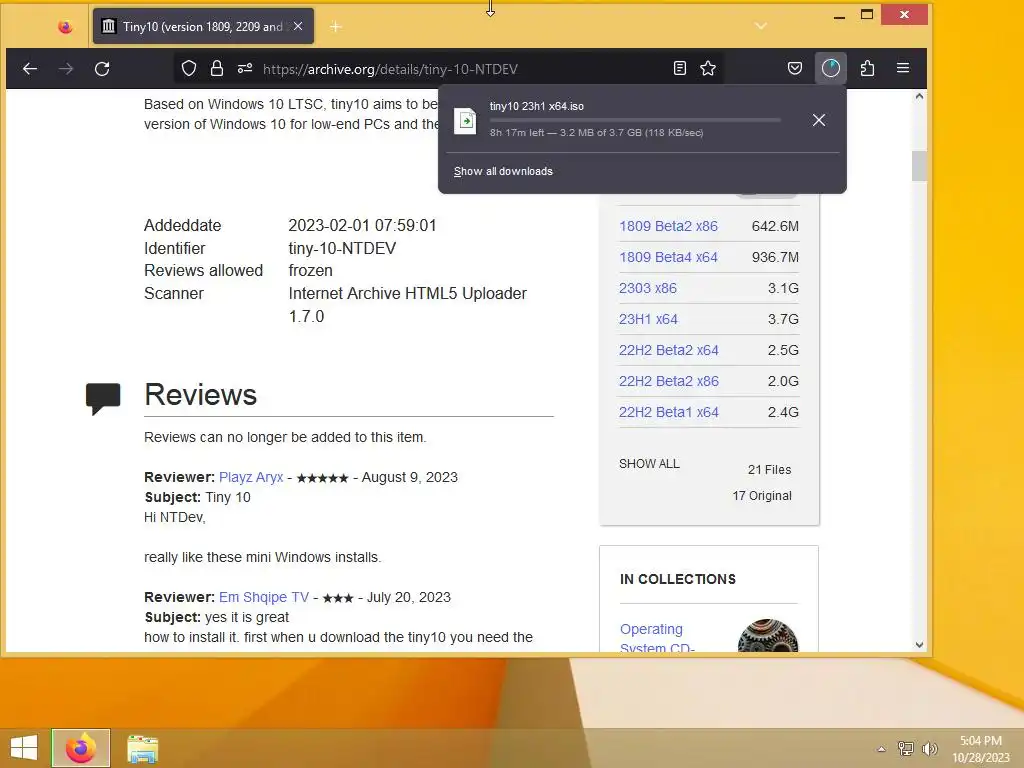The height and width of the screenshot is (768, 1024).
Task: Toggle reader view icon
Action: click(680, 68)
